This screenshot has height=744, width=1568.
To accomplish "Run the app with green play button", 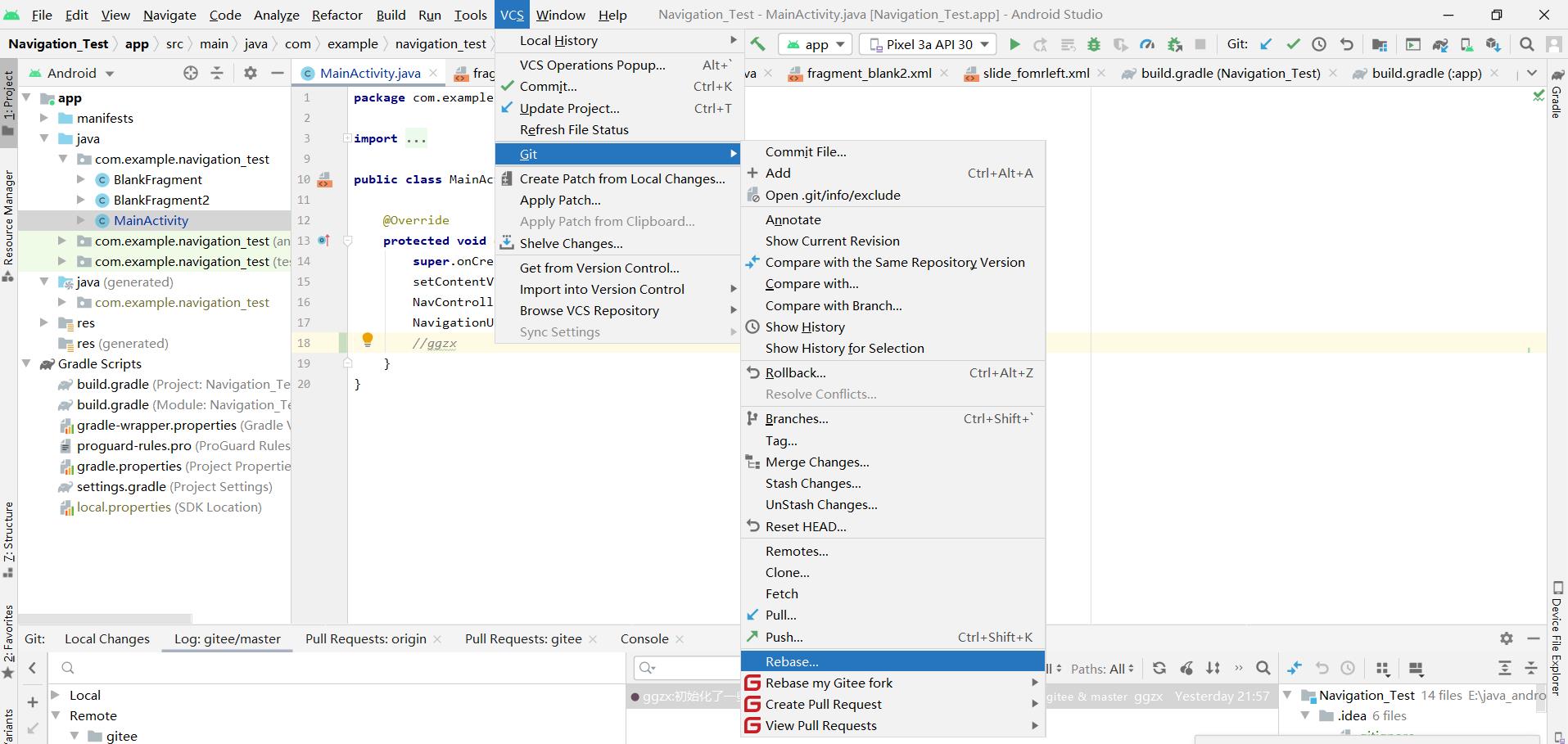I will pos(1014,44).
